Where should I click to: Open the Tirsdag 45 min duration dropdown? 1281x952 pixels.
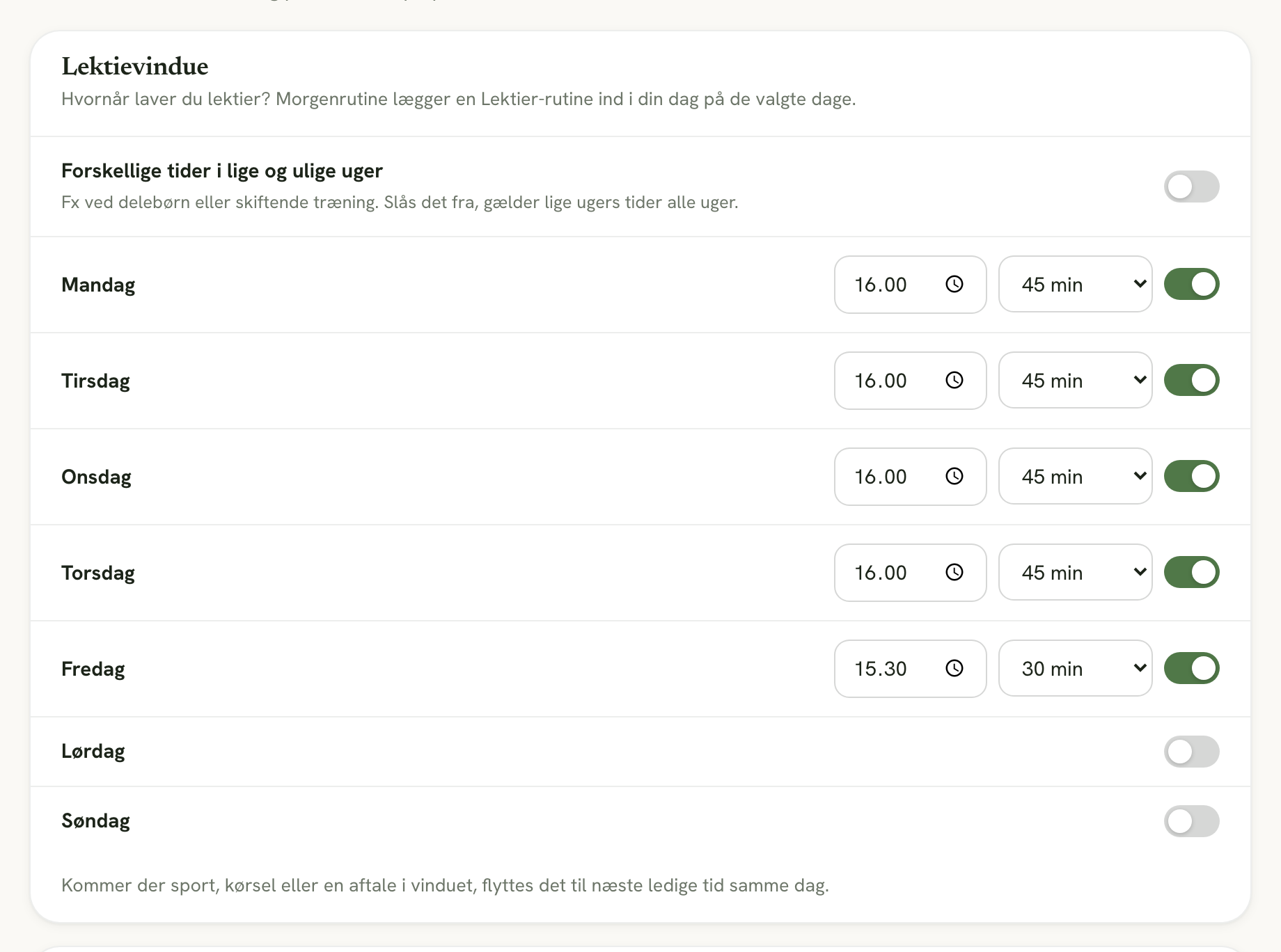(1076, 380)
